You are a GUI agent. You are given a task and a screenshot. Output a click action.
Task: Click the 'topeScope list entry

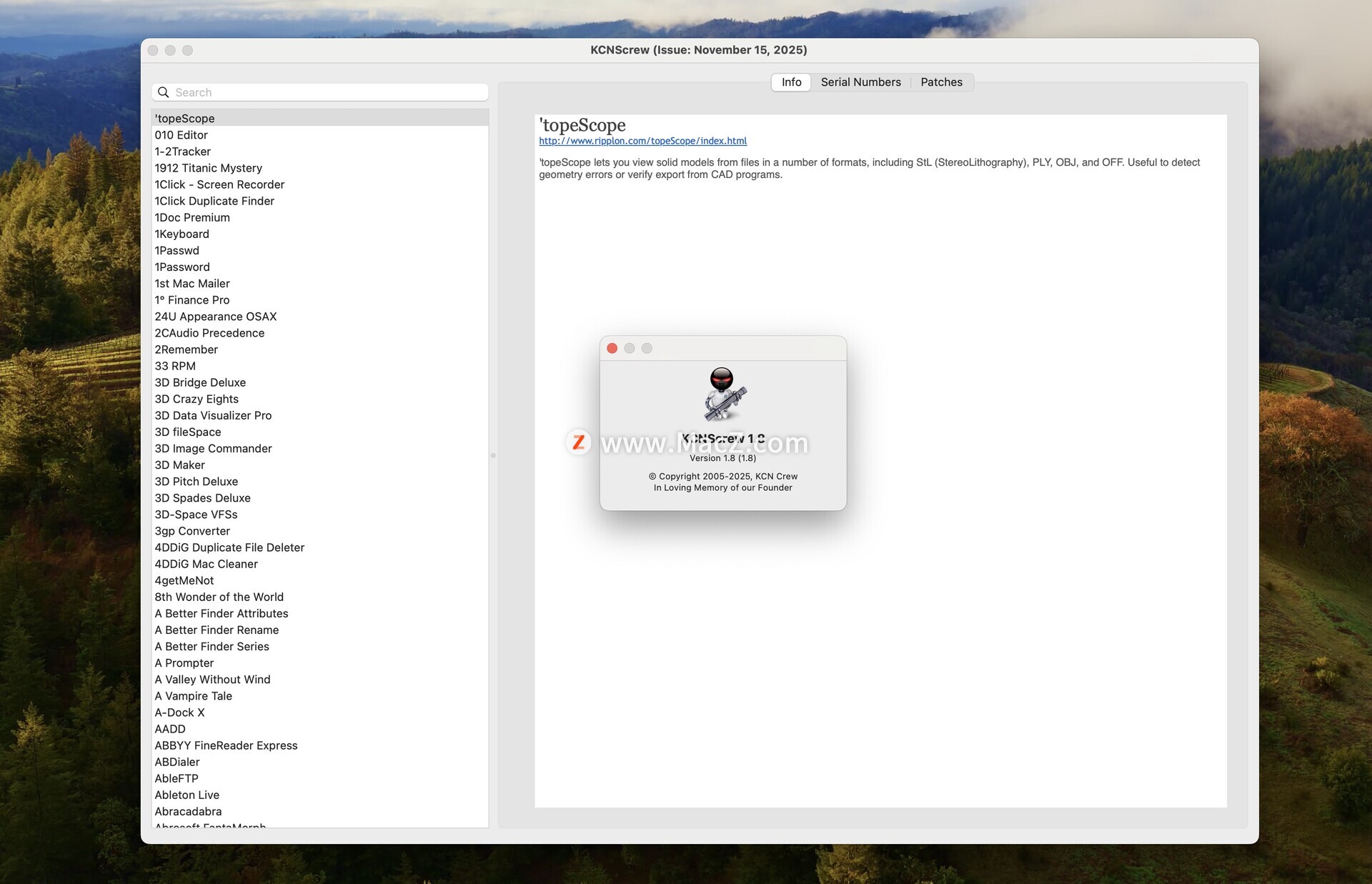[x=184, y=119]
